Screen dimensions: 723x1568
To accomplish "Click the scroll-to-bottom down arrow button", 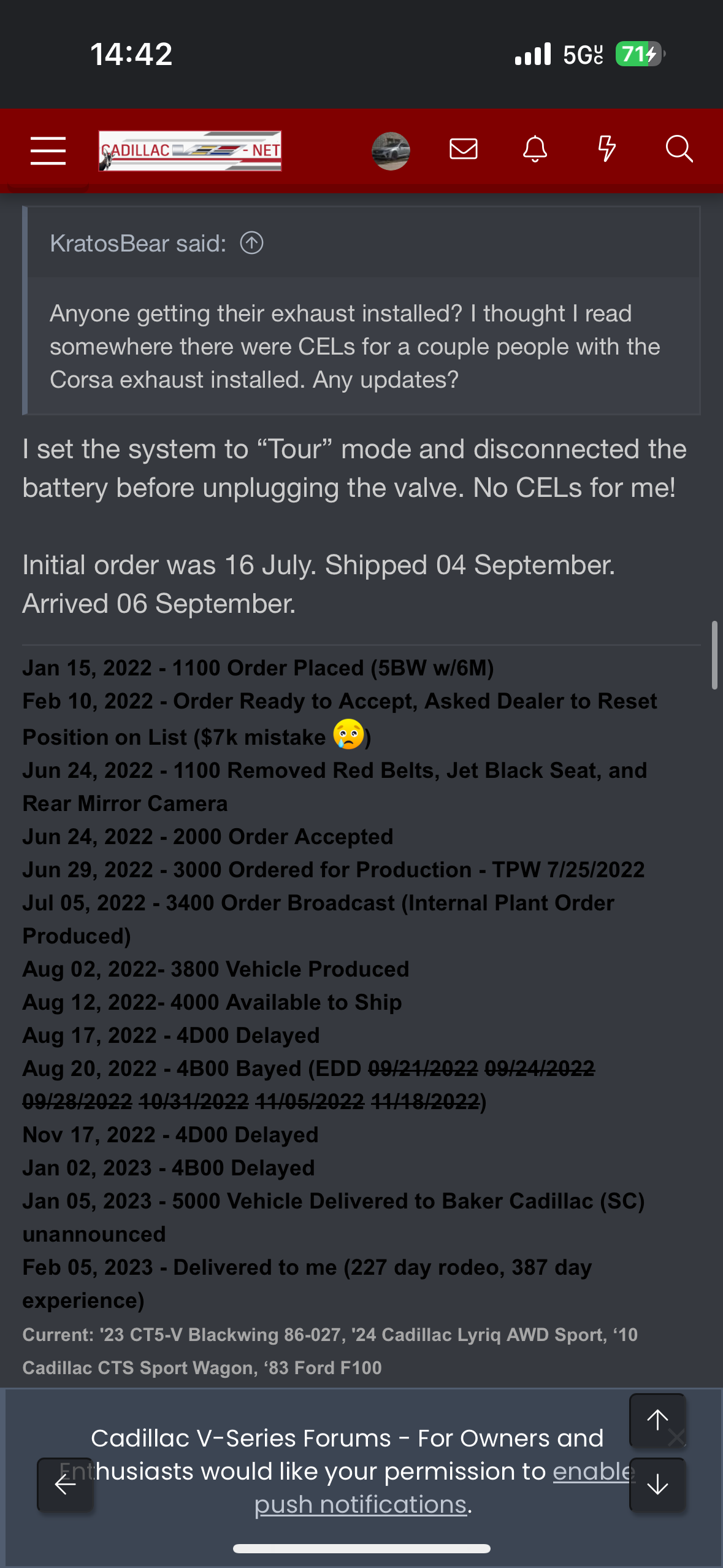I will tap(657, 1485).
